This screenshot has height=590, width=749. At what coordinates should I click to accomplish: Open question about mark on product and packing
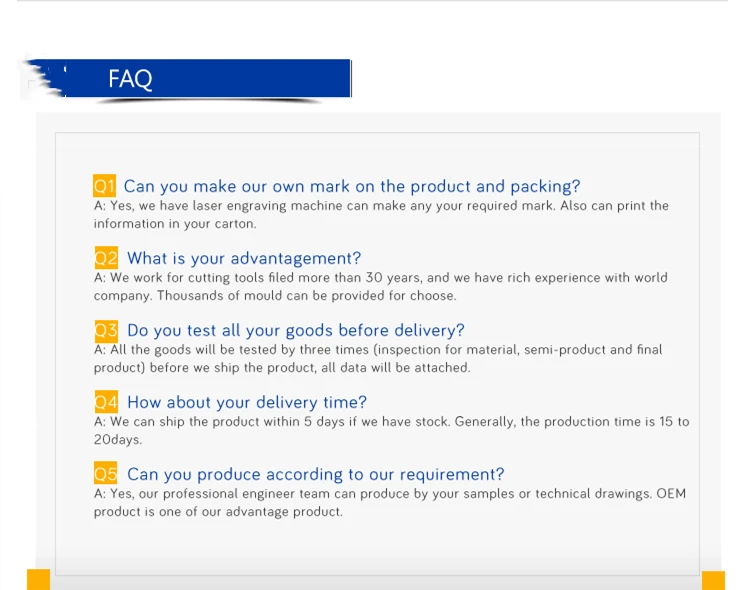(x=351, y=186)
